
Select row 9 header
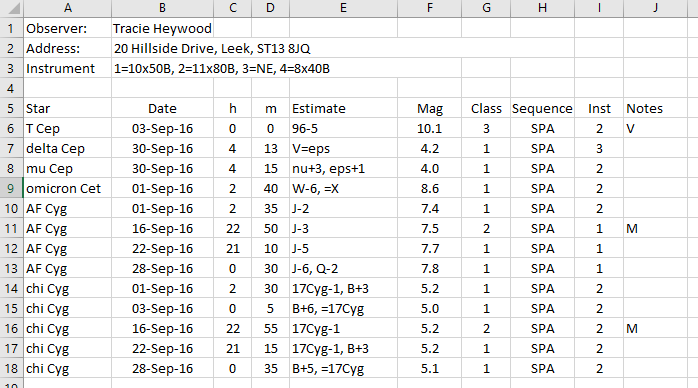pos(12,189)
